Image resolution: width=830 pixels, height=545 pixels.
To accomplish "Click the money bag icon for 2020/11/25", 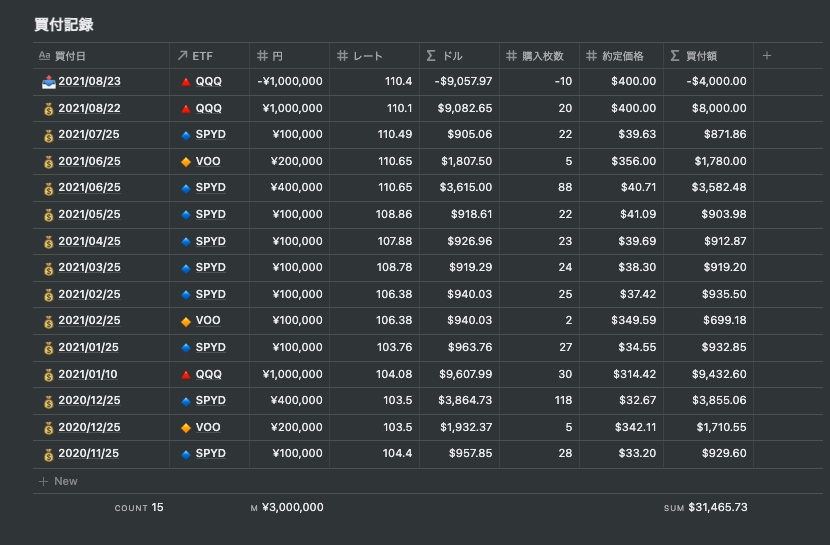I will [x=48, y=454].
